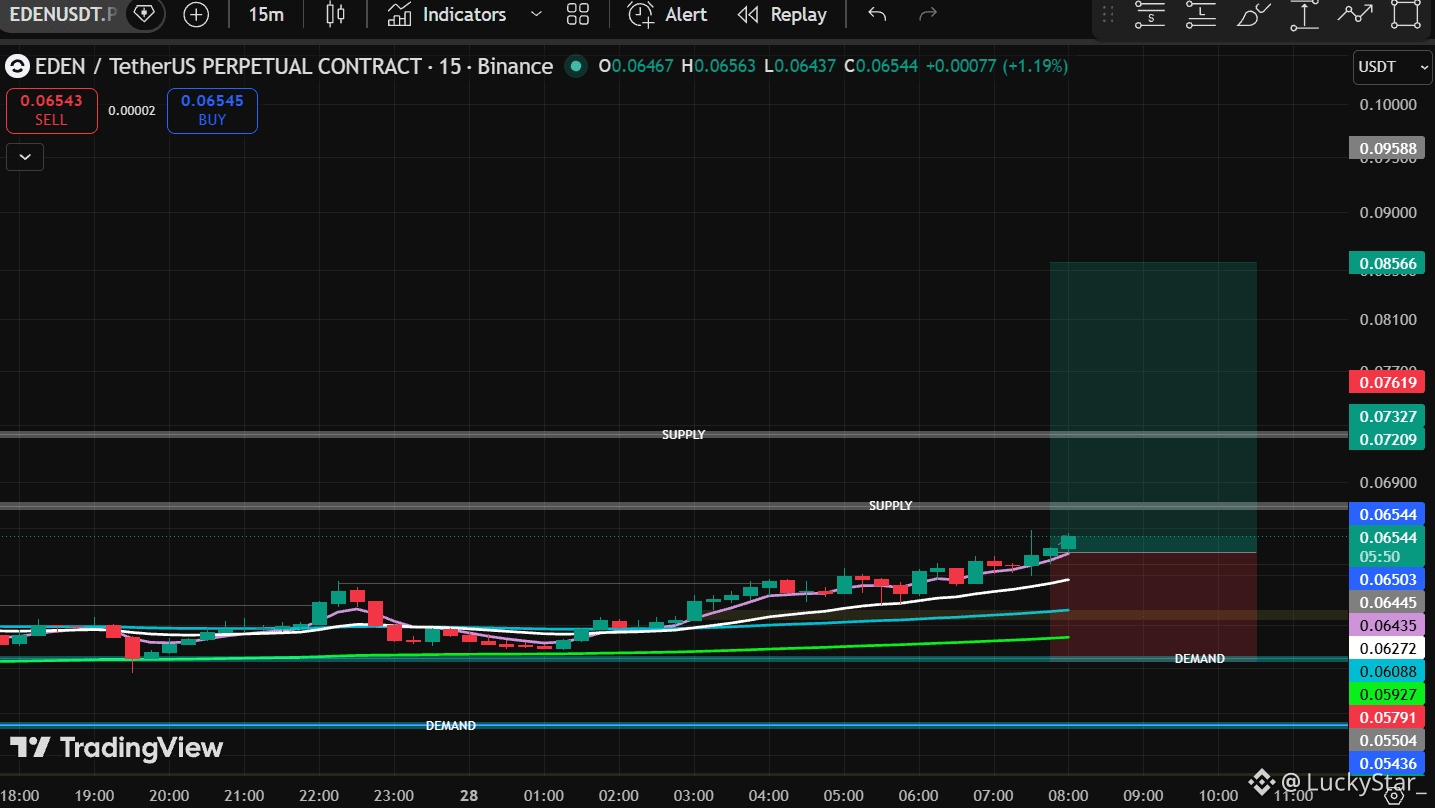Screen dimensions: 1435x808
Task: Collapse the chart legend with the chevron
Action: coord(25,157)
